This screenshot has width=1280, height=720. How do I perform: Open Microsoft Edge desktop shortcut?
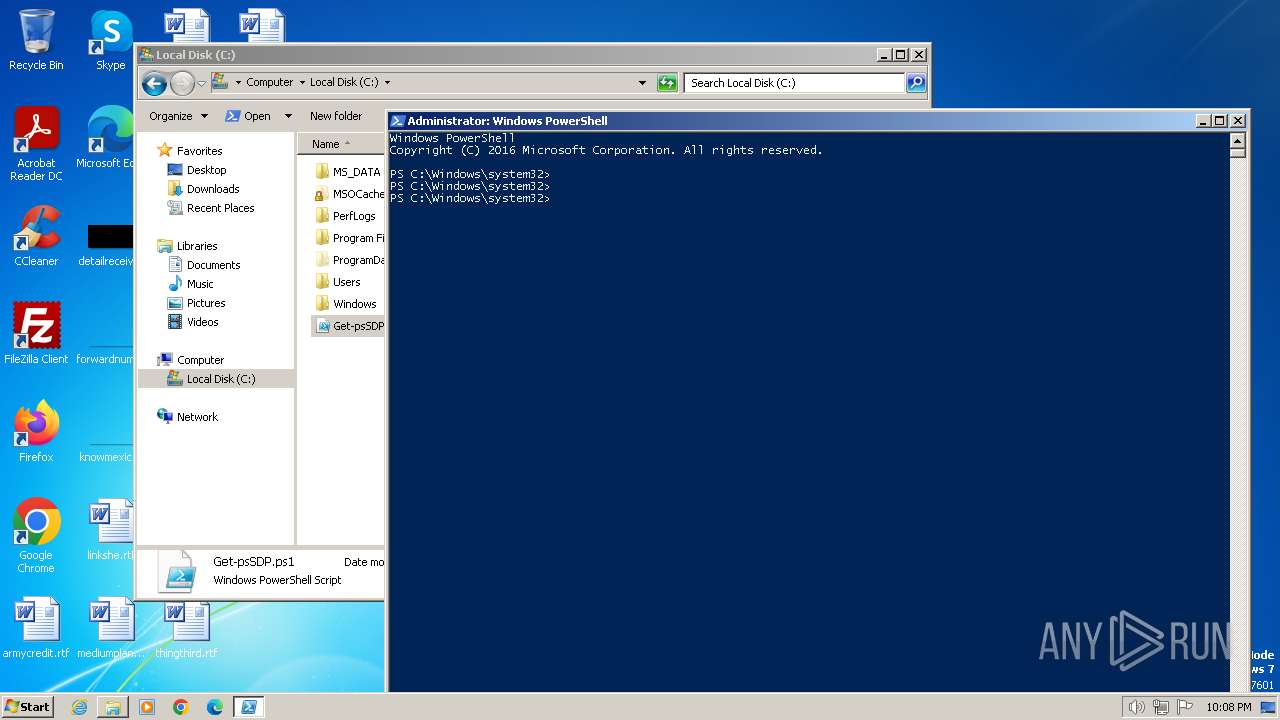[x=106, y=138]
